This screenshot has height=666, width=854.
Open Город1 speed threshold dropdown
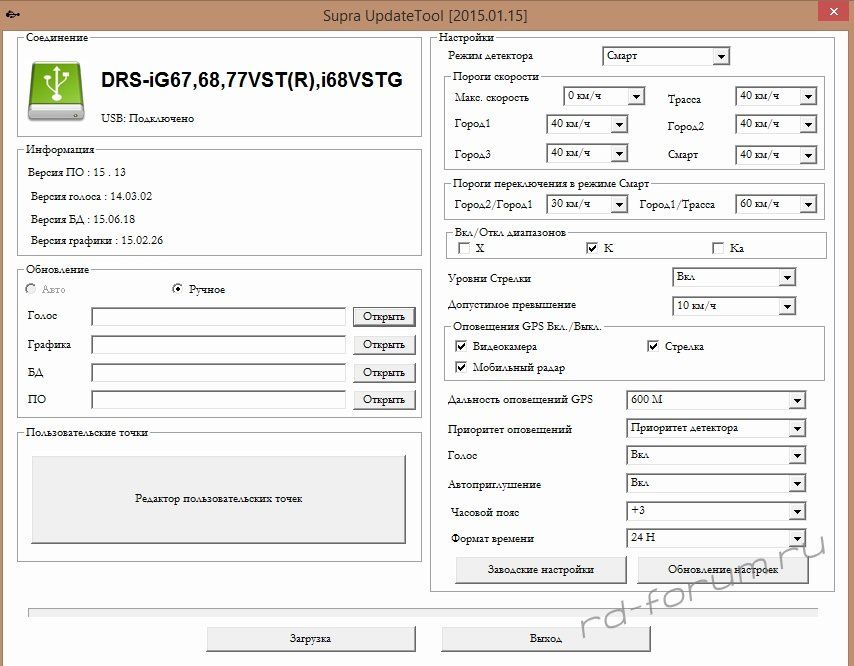[x=587, y=124]
